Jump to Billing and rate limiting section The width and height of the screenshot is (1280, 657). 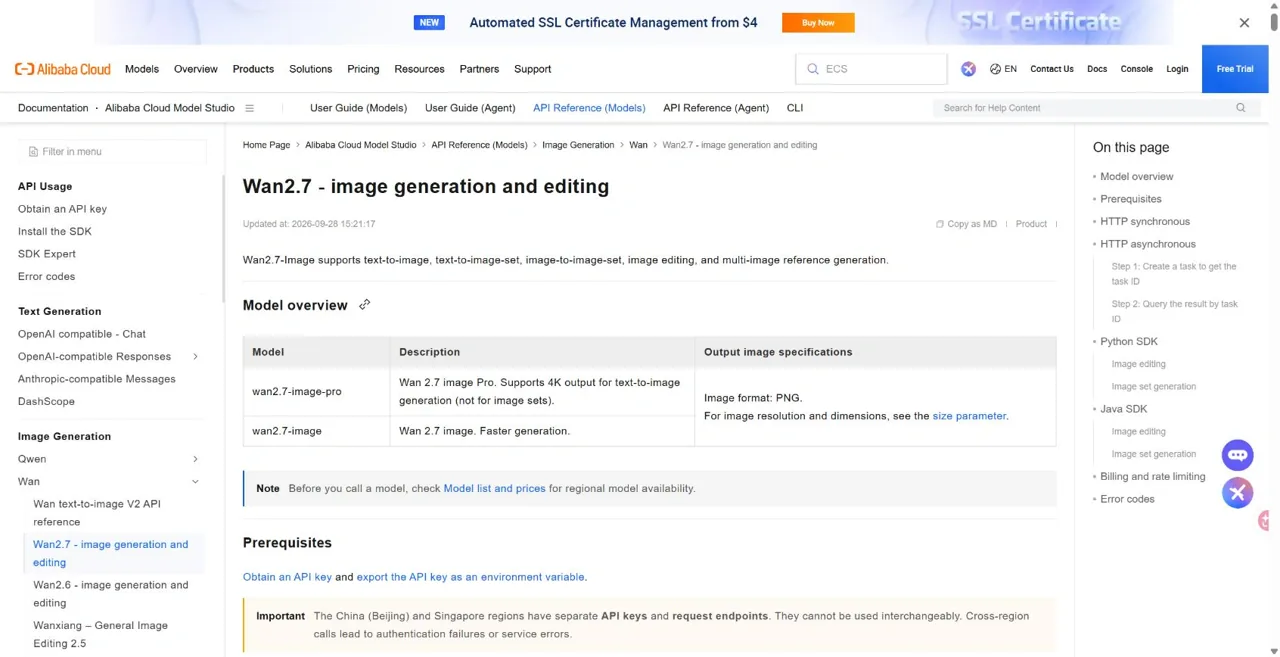tap(1153, 477)
